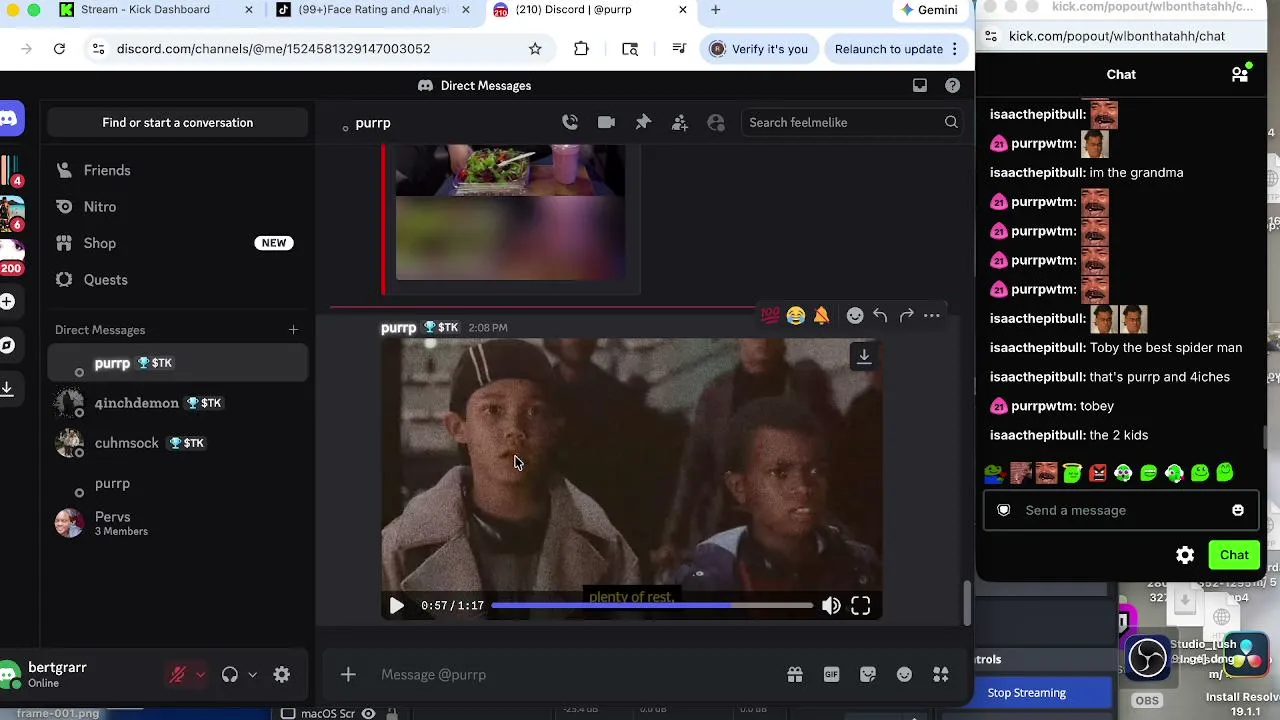Unmute the microphone in user panel
The height and width of the screenshot is (720, 1280).
click(178, 675)
